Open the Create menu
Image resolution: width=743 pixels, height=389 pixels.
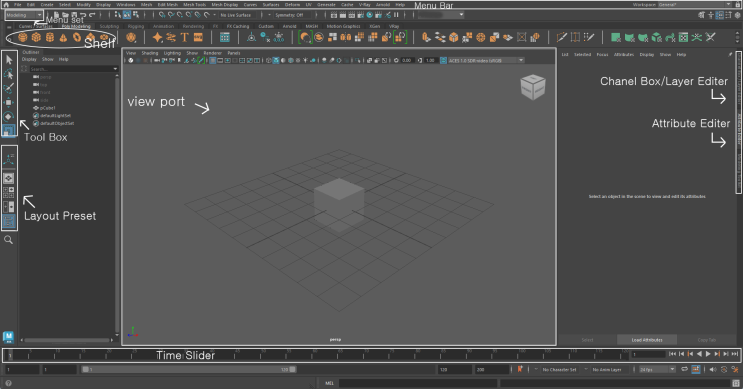[x=47, y=5]
